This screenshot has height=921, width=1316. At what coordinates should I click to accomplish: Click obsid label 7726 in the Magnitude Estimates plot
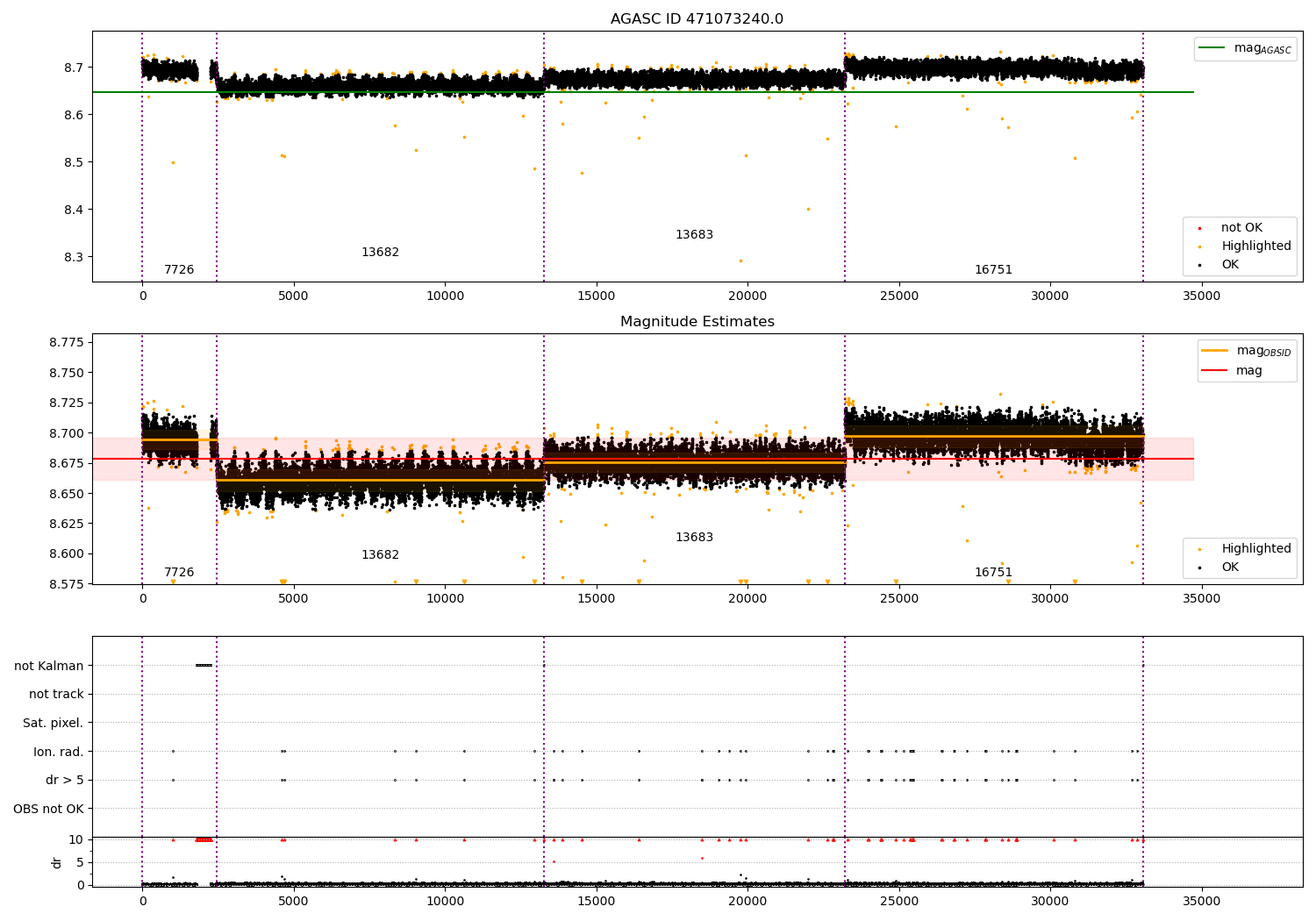pos(179,573)
